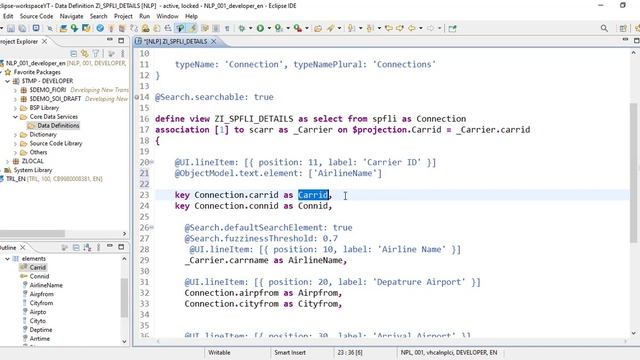640x360 pixels.
Task: Open the Search menu
Action: point(98,16)
